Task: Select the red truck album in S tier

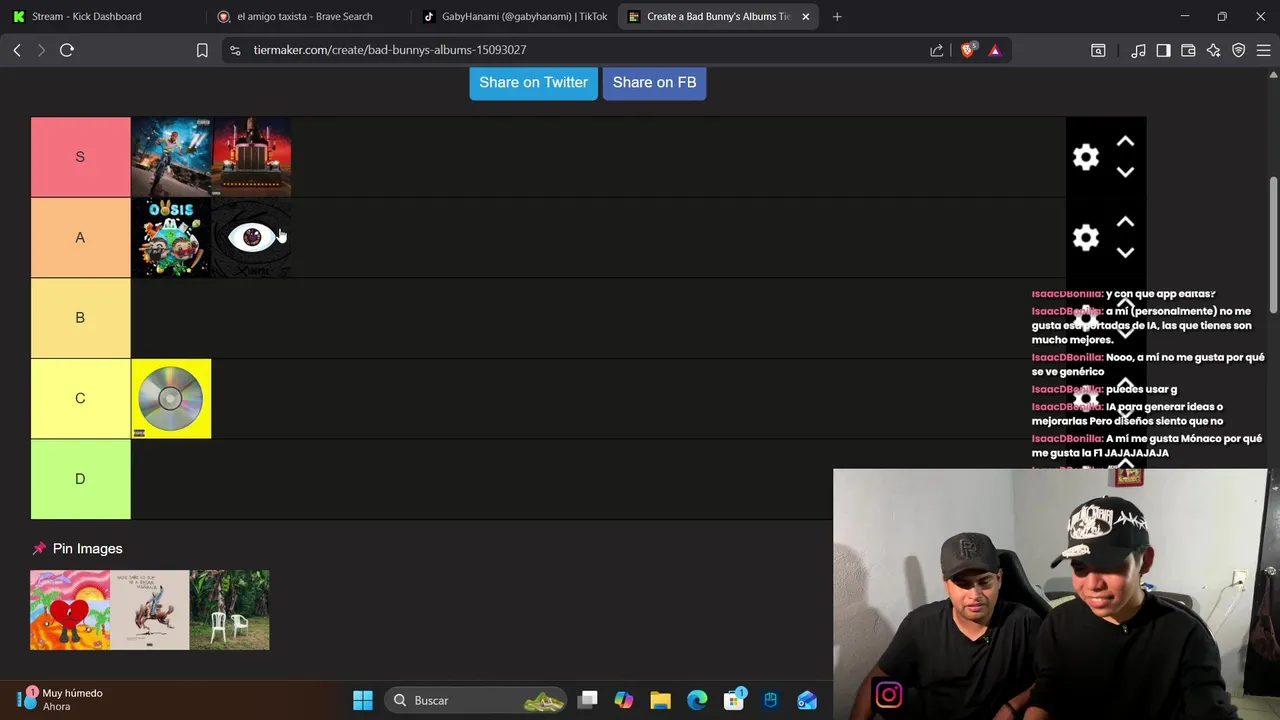Action: tap(252, 157)
